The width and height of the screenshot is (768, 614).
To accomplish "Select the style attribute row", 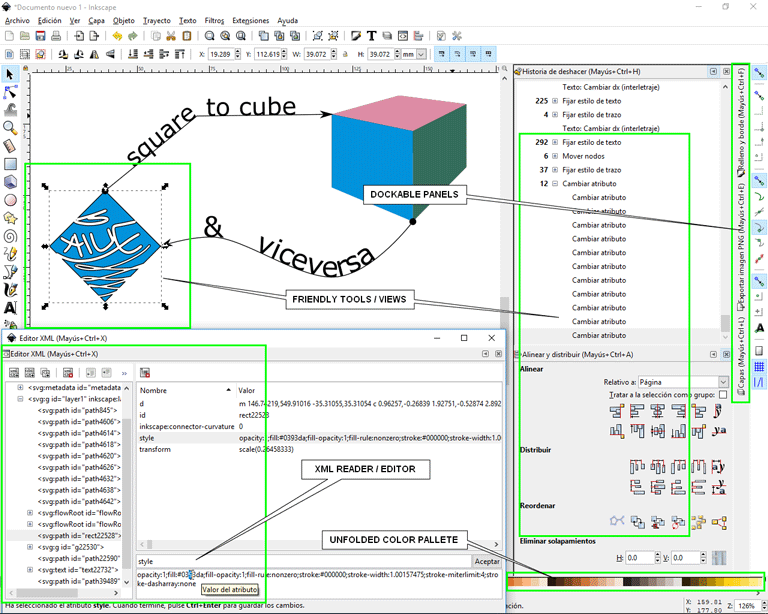I will 319,438.
